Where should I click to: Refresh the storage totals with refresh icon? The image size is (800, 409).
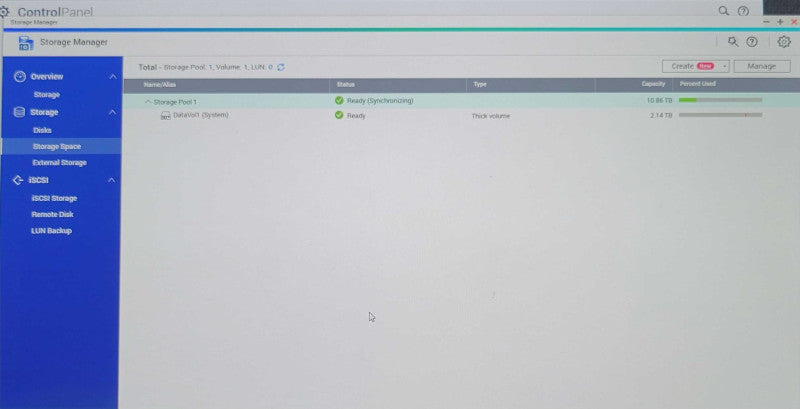[x=281, y=67]
